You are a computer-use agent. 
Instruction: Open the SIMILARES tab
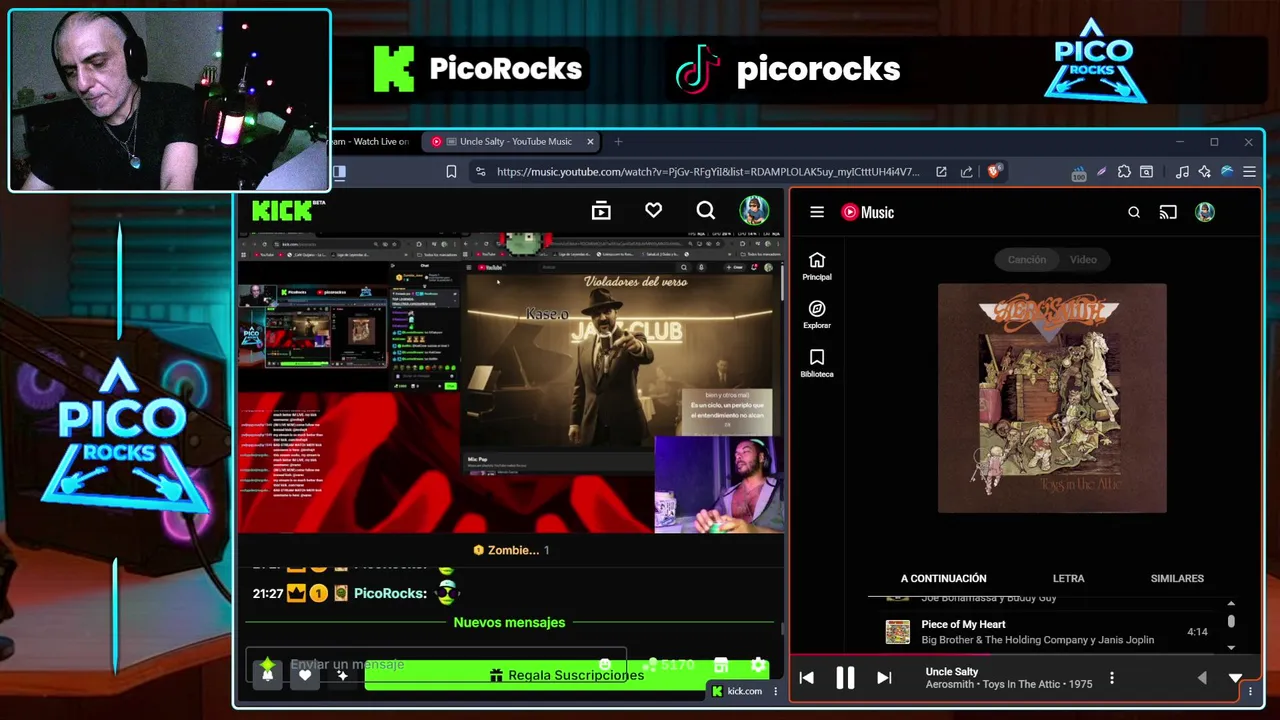click(1177, 578)
